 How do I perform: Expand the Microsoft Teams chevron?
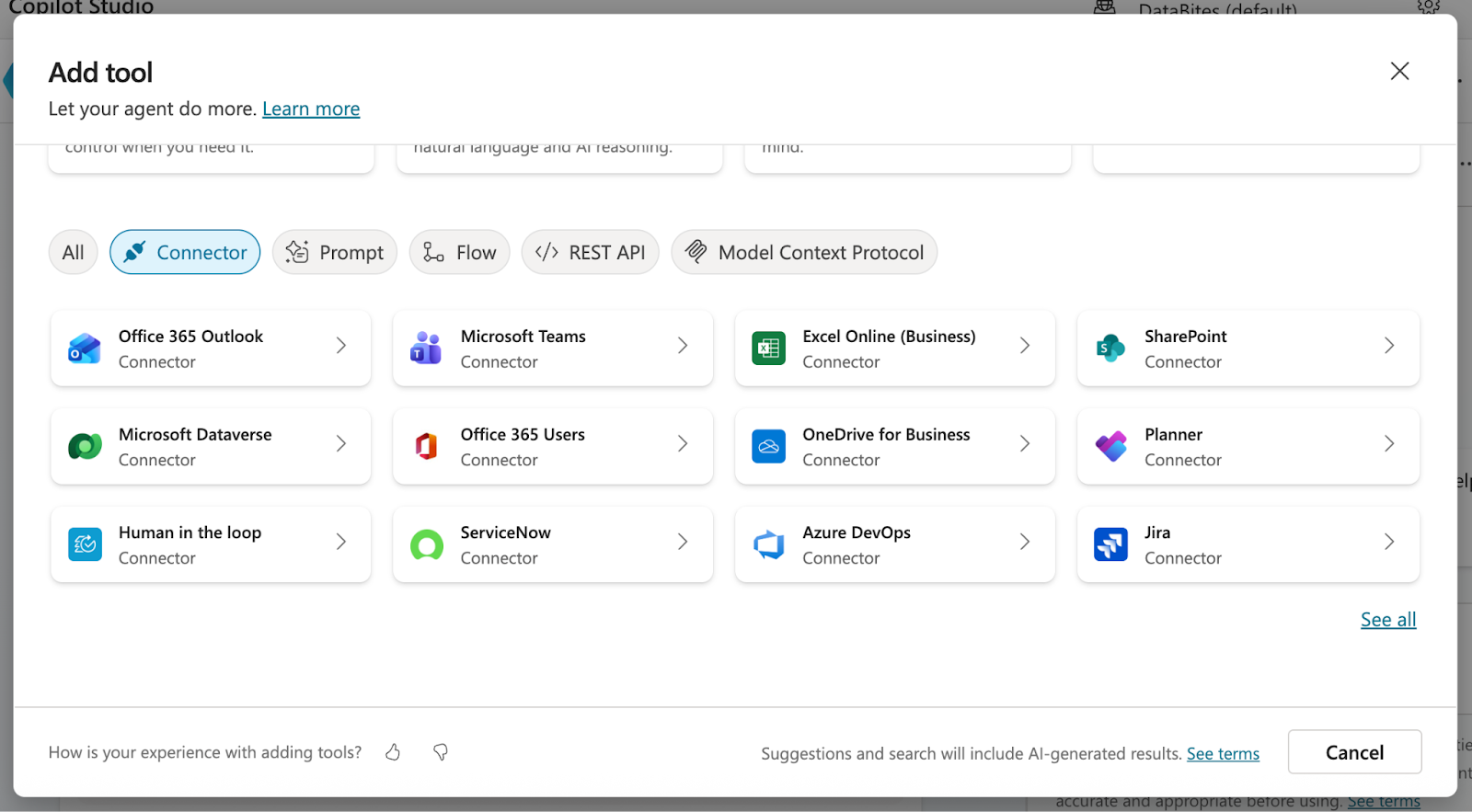(x=683, y=346)
